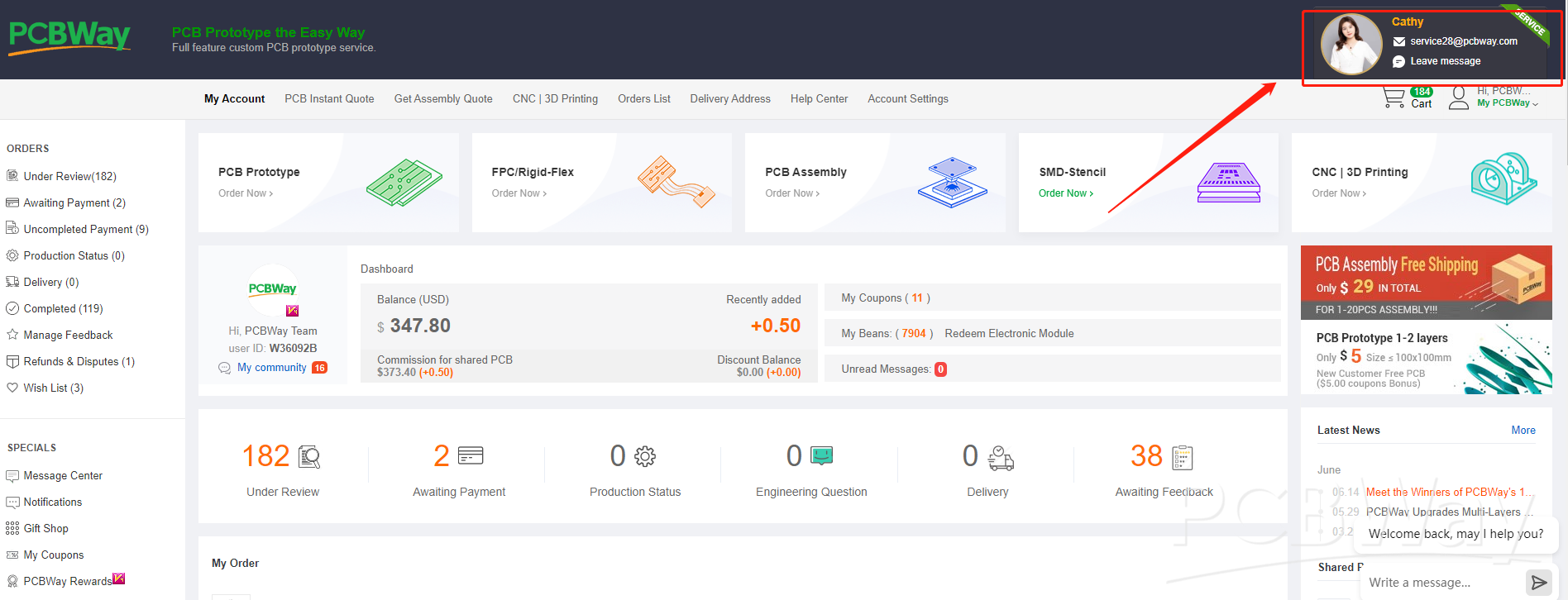Click My Coupons (11) in dashboard
The width and height of the screenshot is (1568, 600).
[x=886, y=298]
